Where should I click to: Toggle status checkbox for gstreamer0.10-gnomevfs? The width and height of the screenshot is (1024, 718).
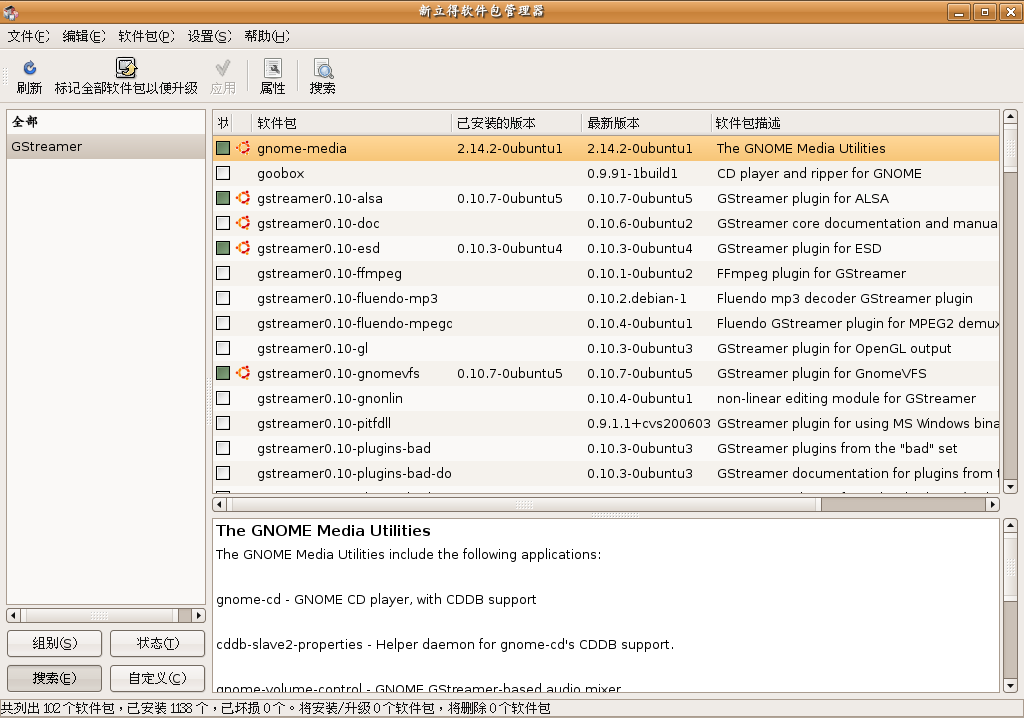tap(223, 373)
